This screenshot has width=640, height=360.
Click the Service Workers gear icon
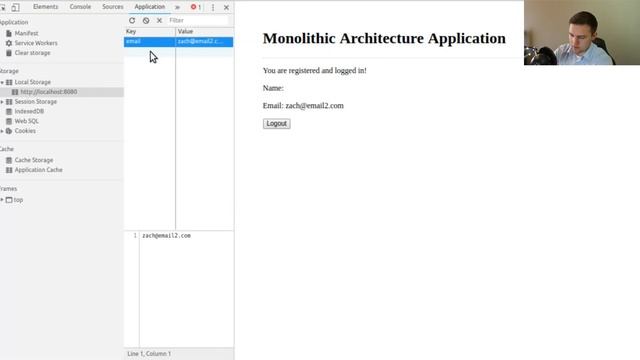click(x=9, y=43)
